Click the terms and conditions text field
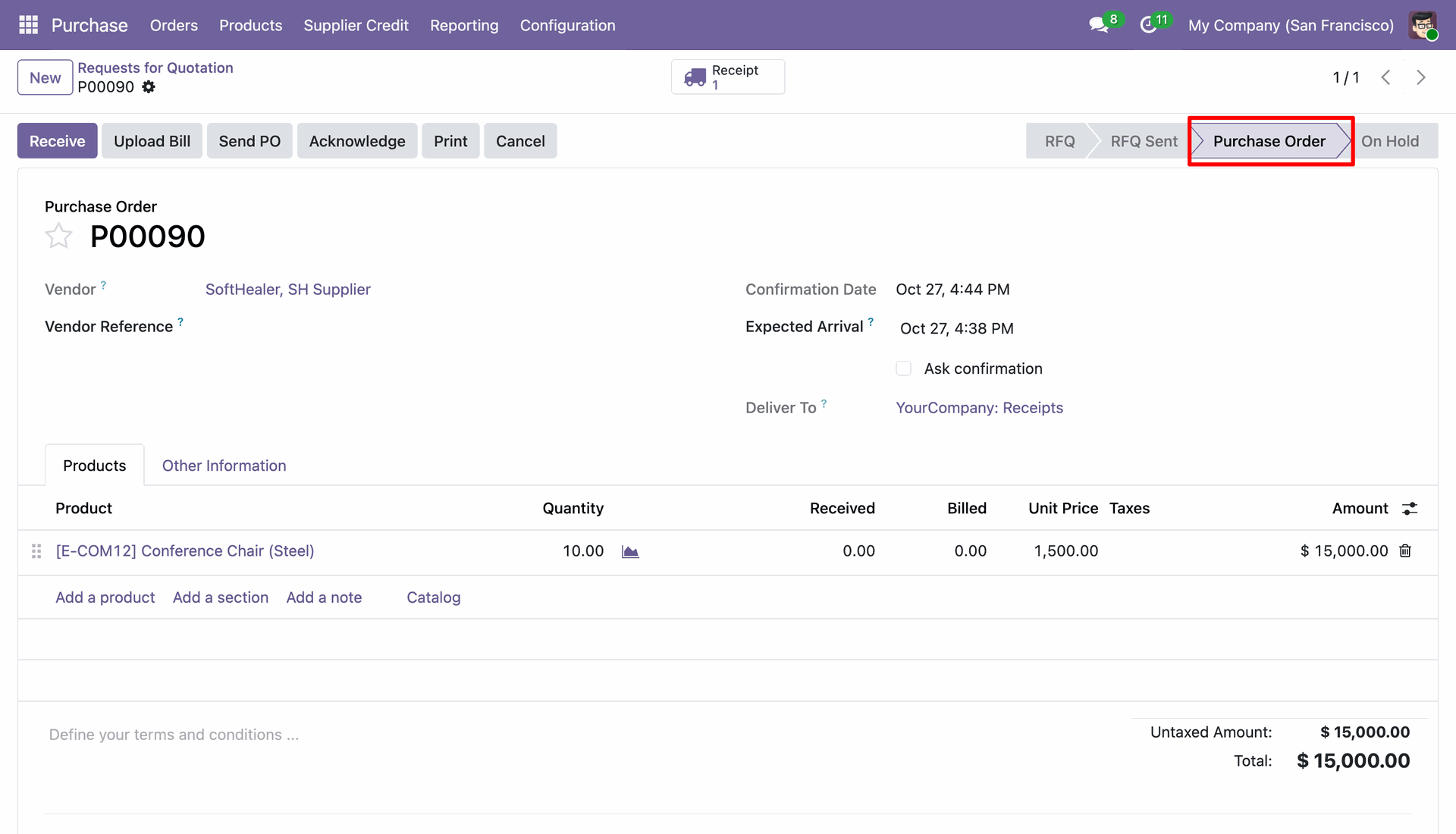The width and height of the screenshot is (1456, 834). [174, 735]
